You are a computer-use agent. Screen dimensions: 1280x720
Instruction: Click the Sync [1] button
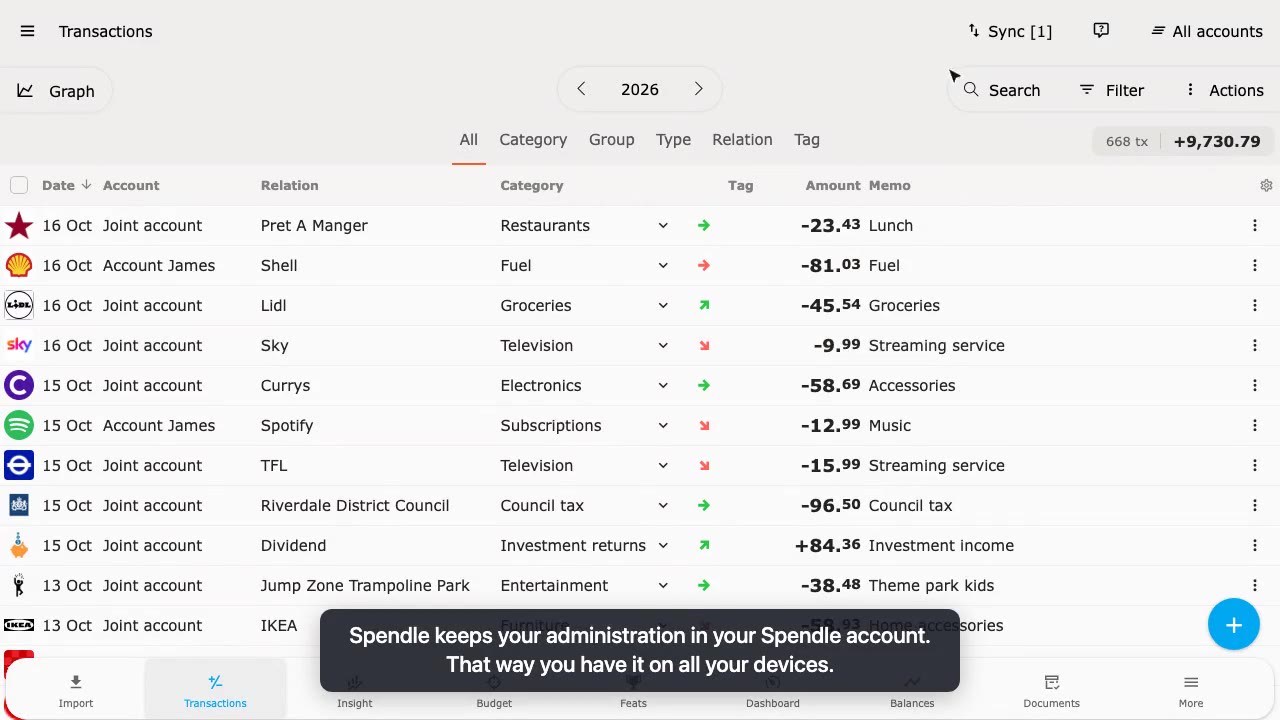pyautogui.click(x=1009, y=31)
